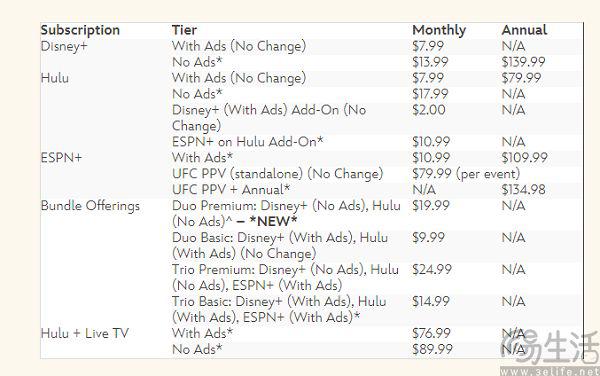
Task: Click the $139.99 Disney+ annual price
Action: (x=523, y=62)
